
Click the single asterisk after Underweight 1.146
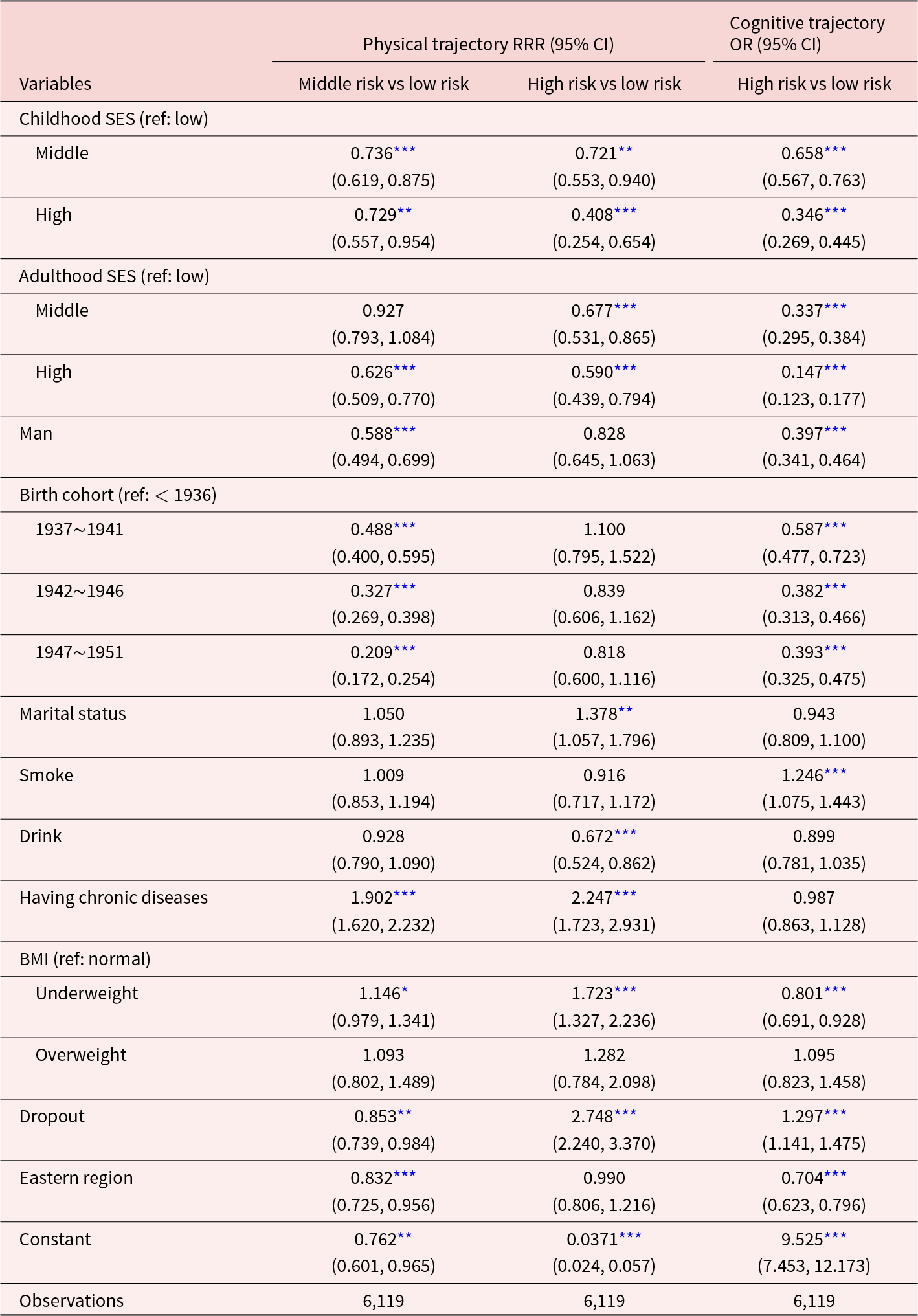[x=405, y=991]
